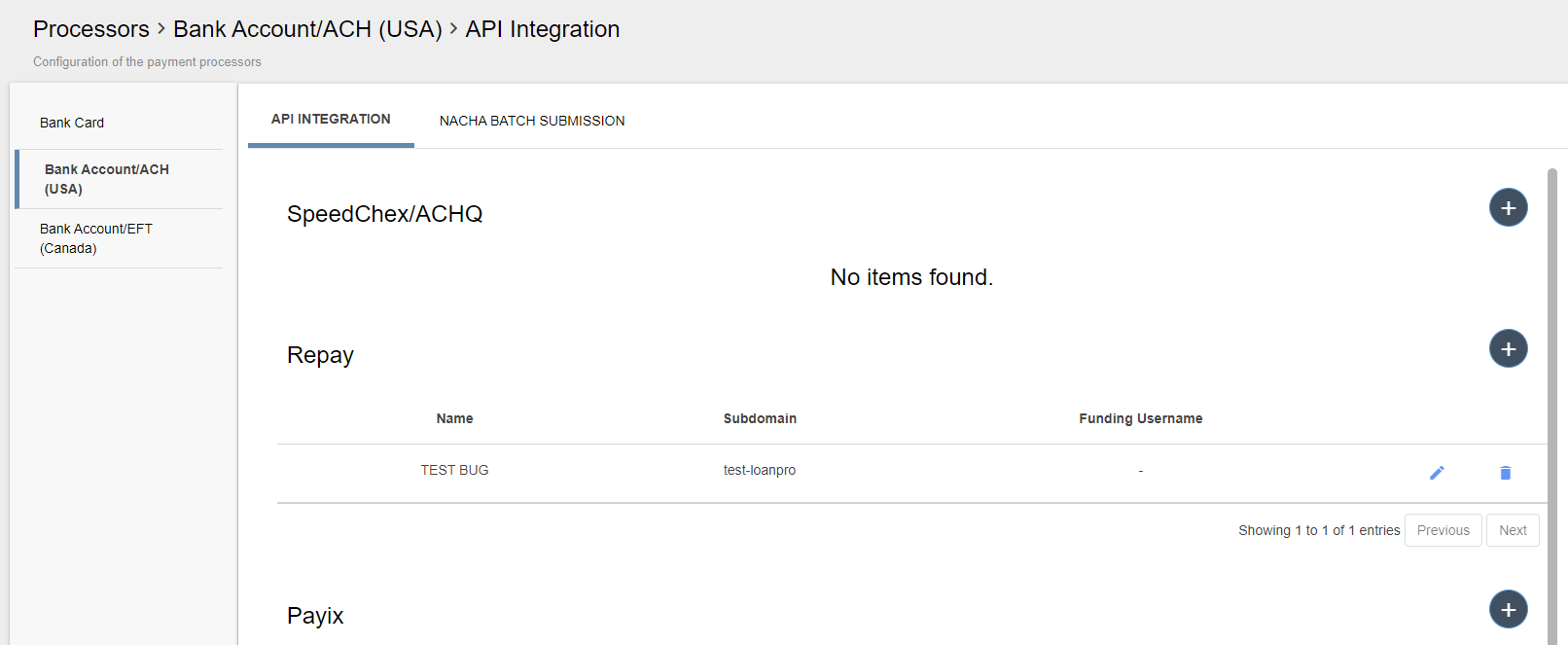This screenshot has height=645, width=1568.
Task: Click the No items found message
Action: [911, 277]
